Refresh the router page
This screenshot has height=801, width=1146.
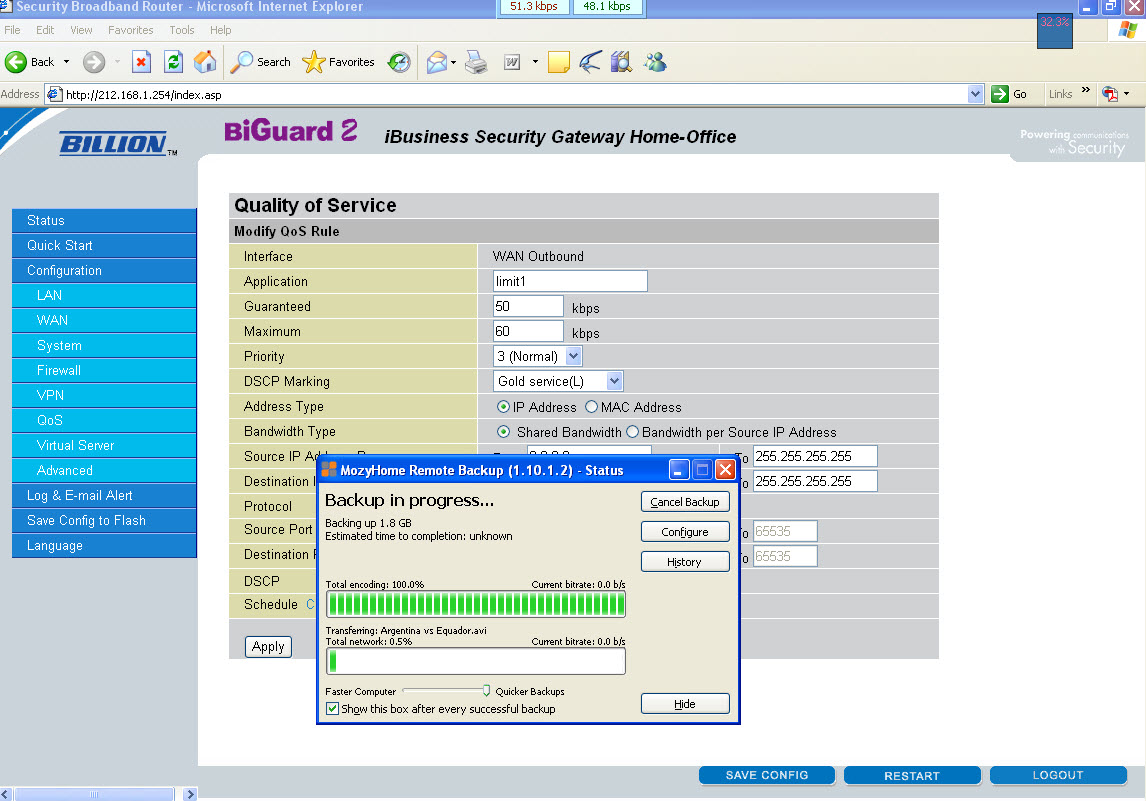(173, 62)
